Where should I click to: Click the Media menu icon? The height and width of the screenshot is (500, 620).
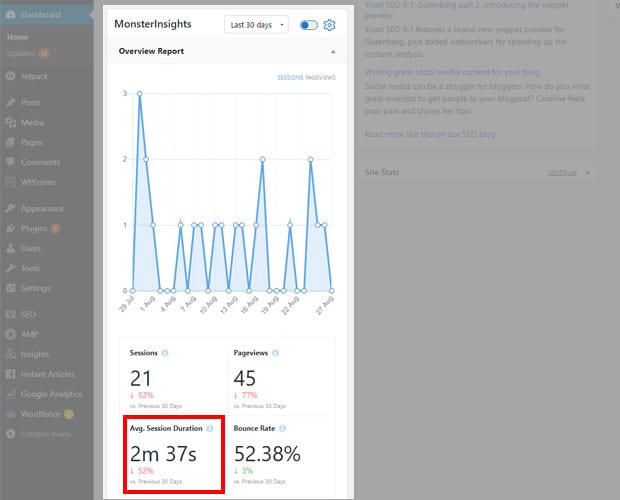tap(11, 123)
